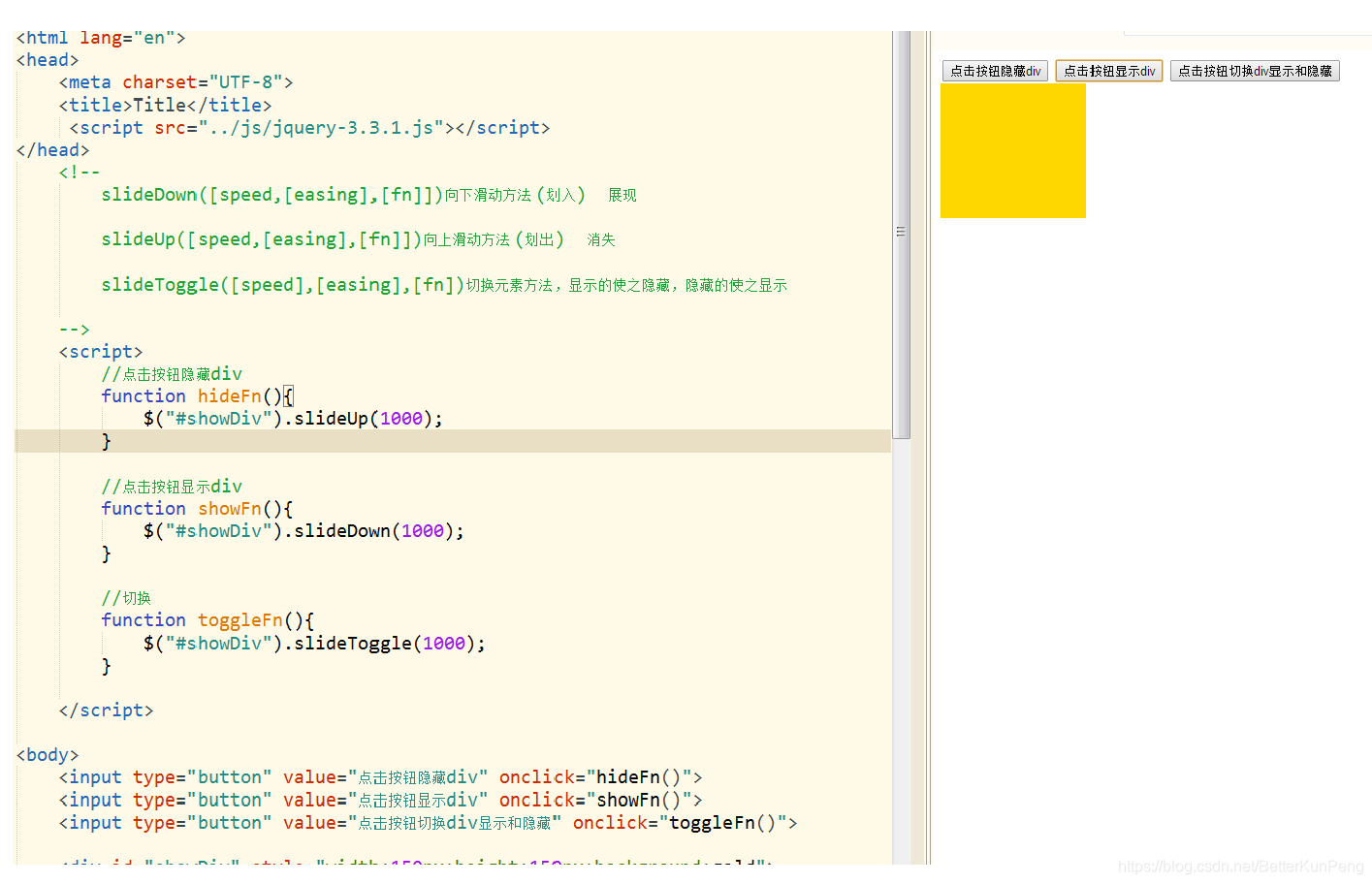1372x884 pixels.
Task: Click the comment closing '-->' line
Action: [x=74, y=330]
